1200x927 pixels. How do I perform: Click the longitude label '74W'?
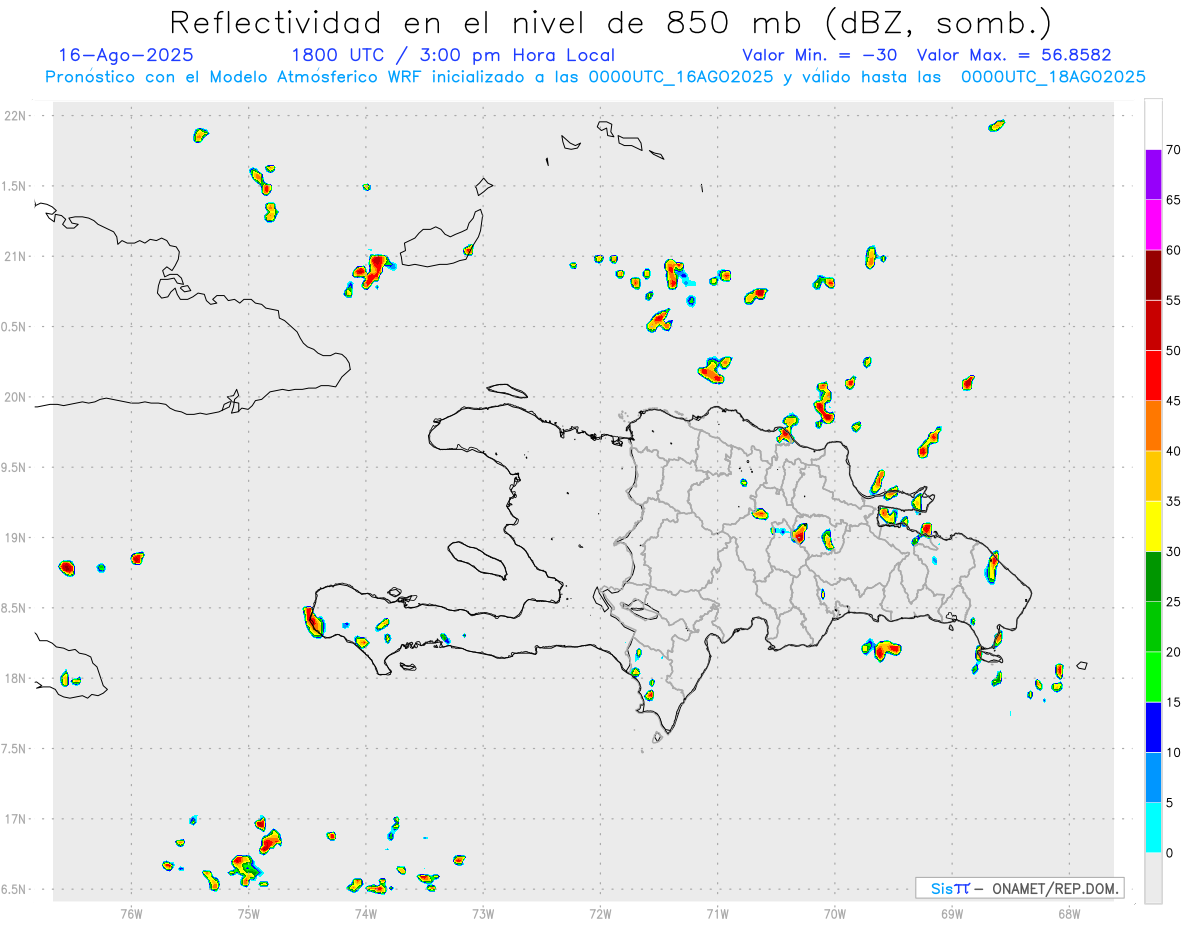[x=365, y=912]
